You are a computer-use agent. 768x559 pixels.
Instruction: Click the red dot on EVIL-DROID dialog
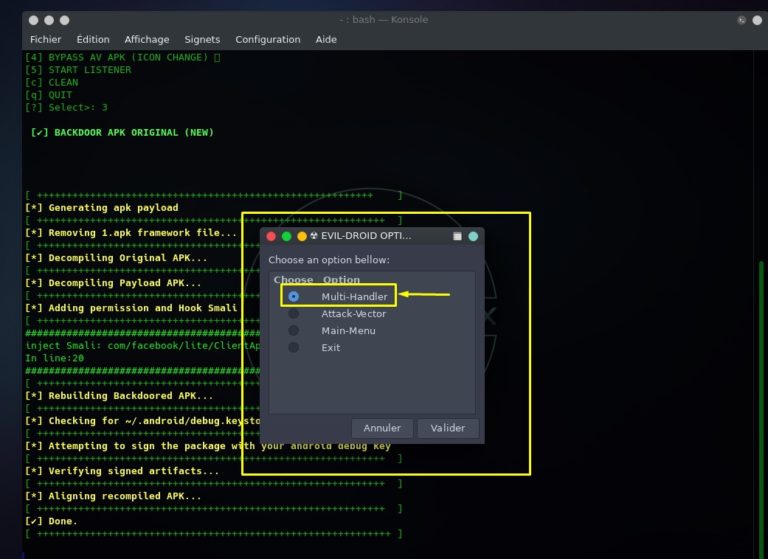coord(271,237)
